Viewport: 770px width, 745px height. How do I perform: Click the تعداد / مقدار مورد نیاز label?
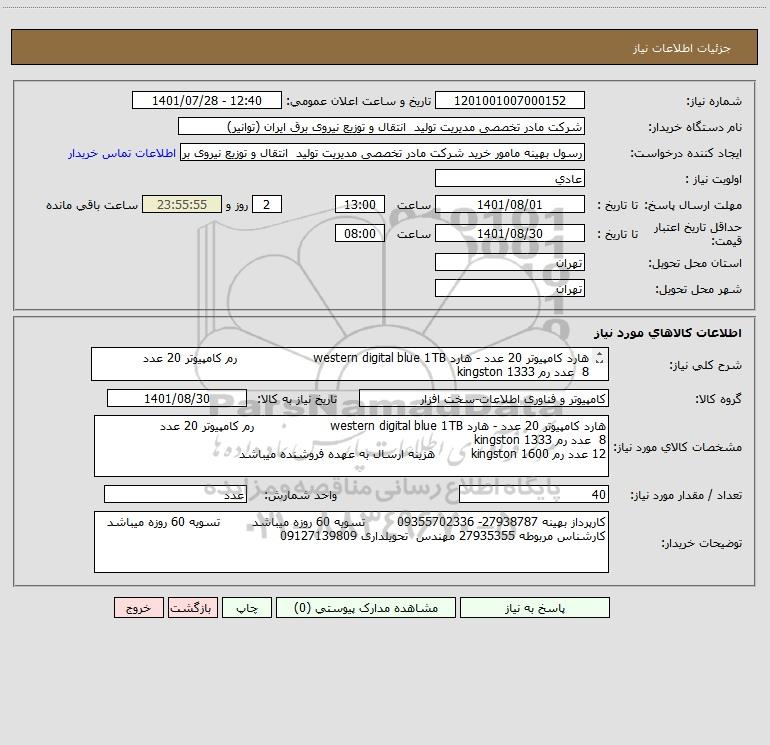pos(686,496)
